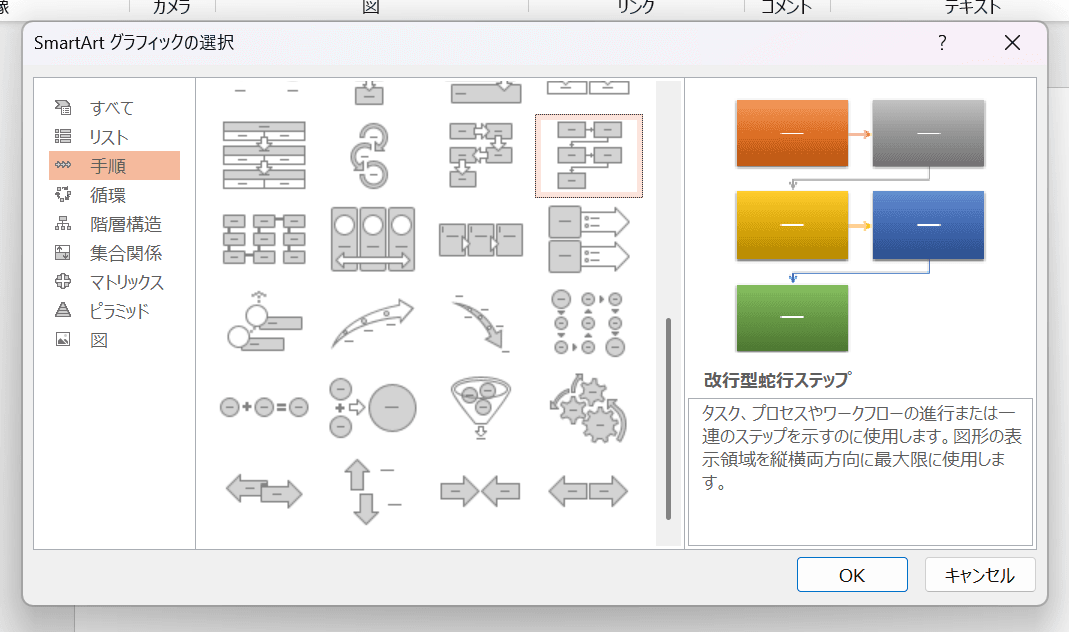Select the 循環 category
1069x632 pixels.
[108, 195]
